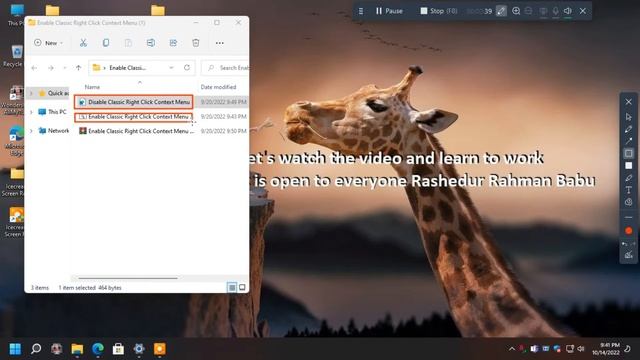Close the drawing tools panel
Image resolution: width=640 pixels, height=360 pixels.
629,102
